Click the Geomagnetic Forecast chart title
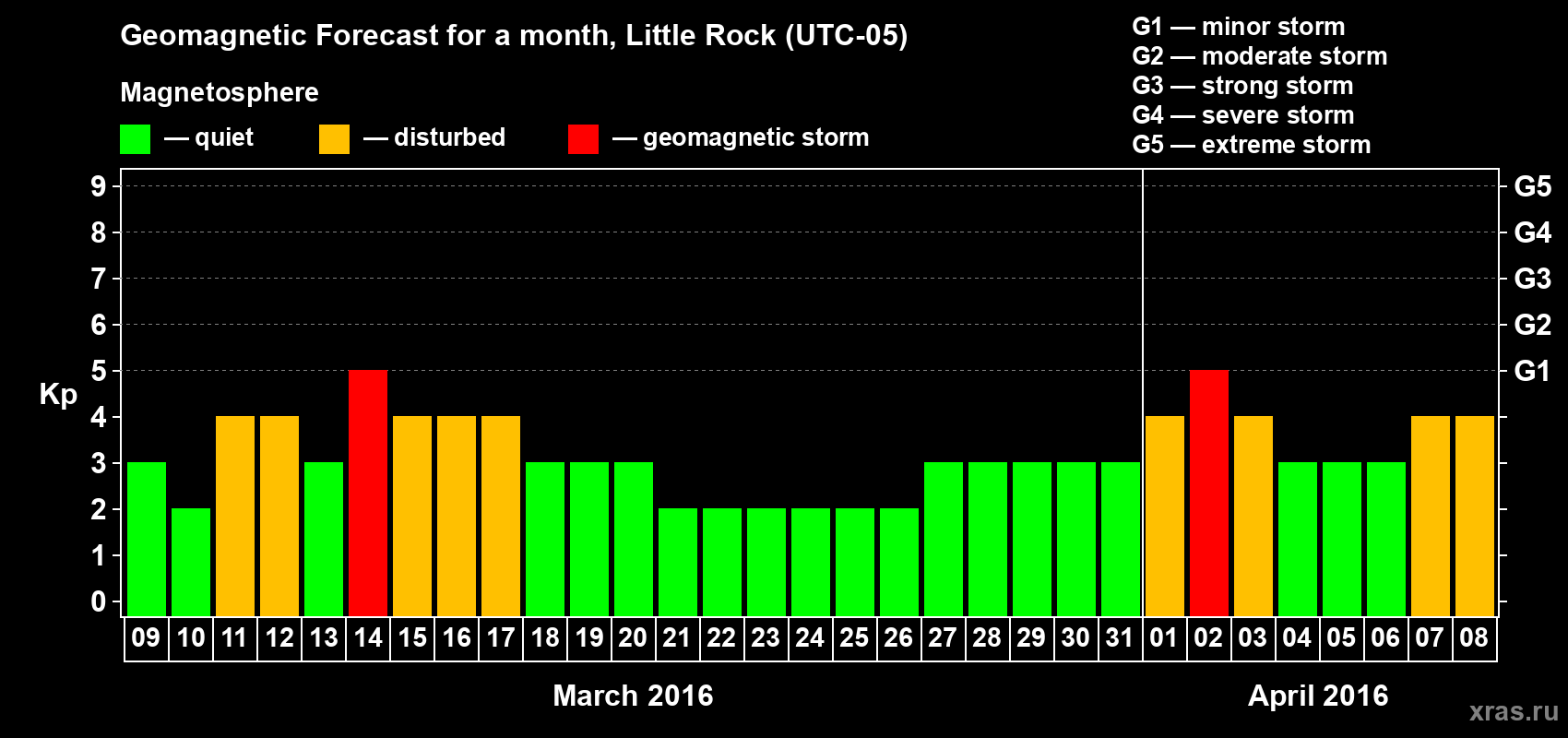This screenshot has height=738, width=1568. (514, 36)
